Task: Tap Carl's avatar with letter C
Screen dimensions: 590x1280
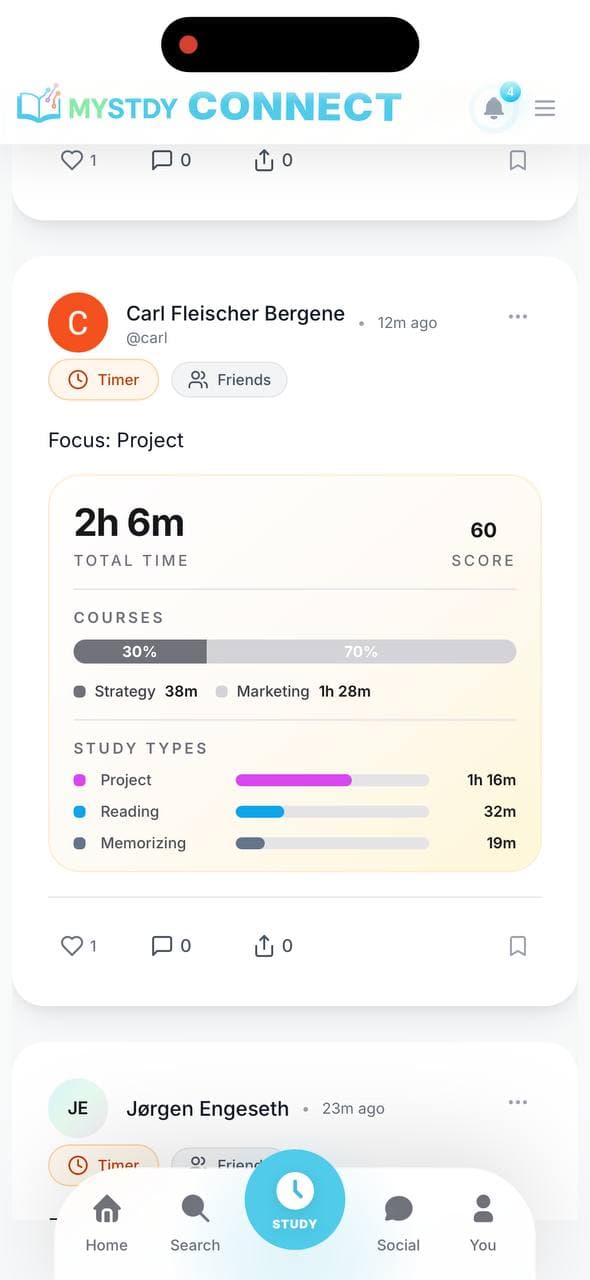Action: tap(78, 322)
